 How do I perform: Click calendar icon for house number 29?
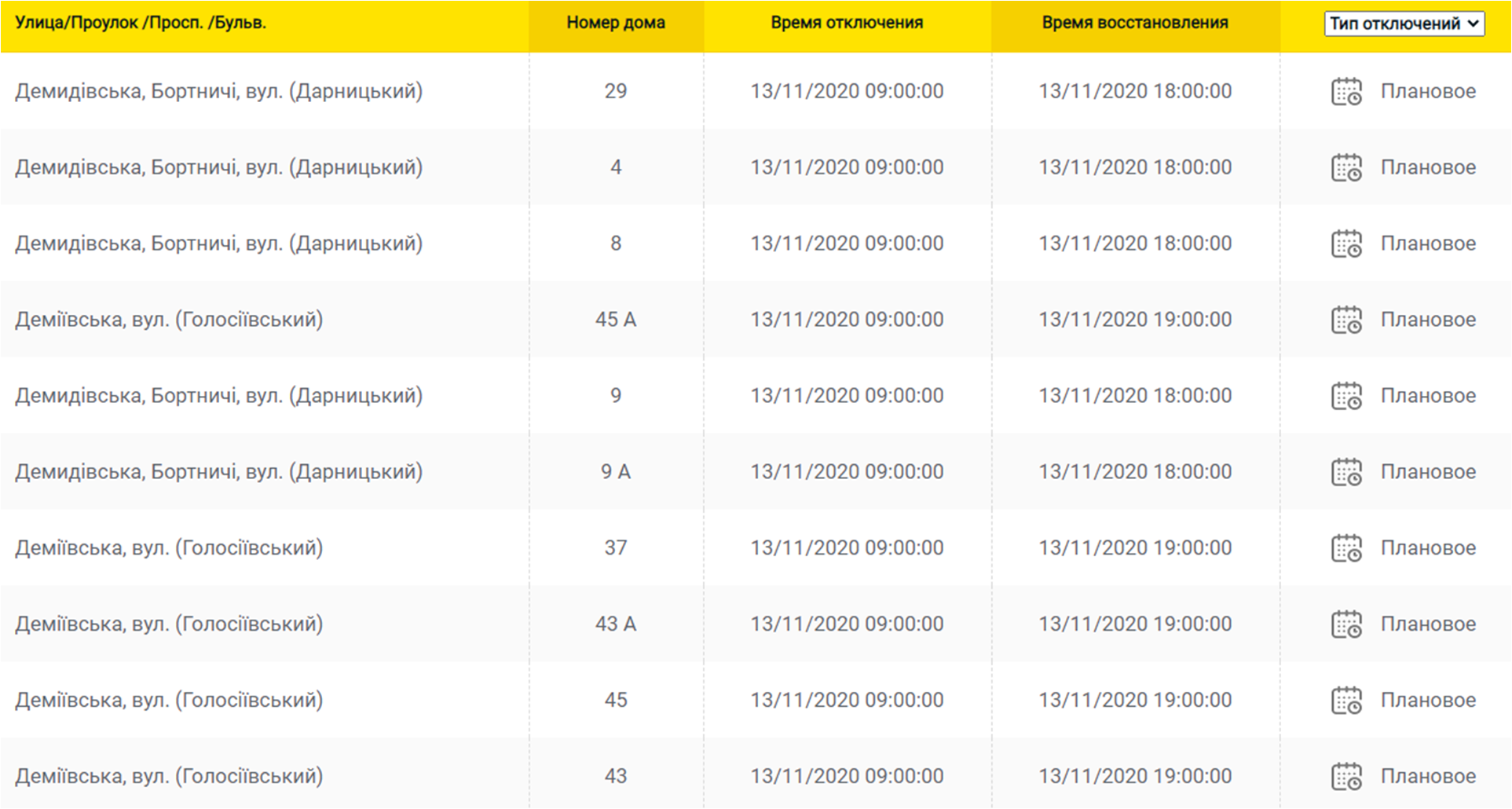point(1346,92)
